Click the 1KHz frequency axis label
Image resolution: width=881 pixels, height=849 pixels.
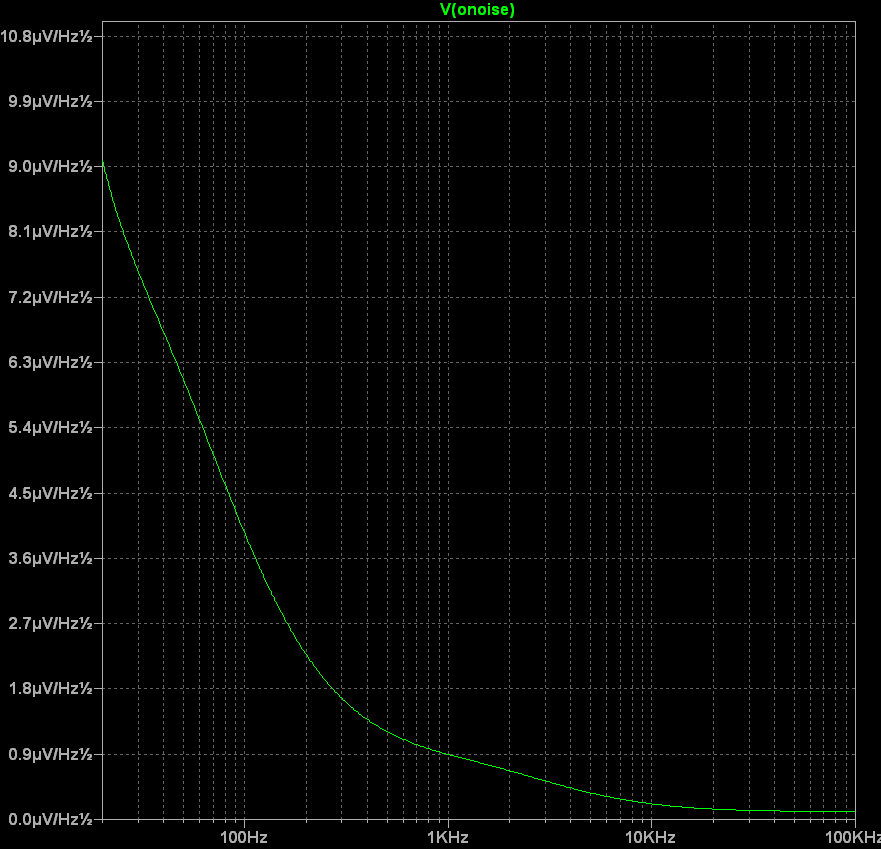(448, 837)
